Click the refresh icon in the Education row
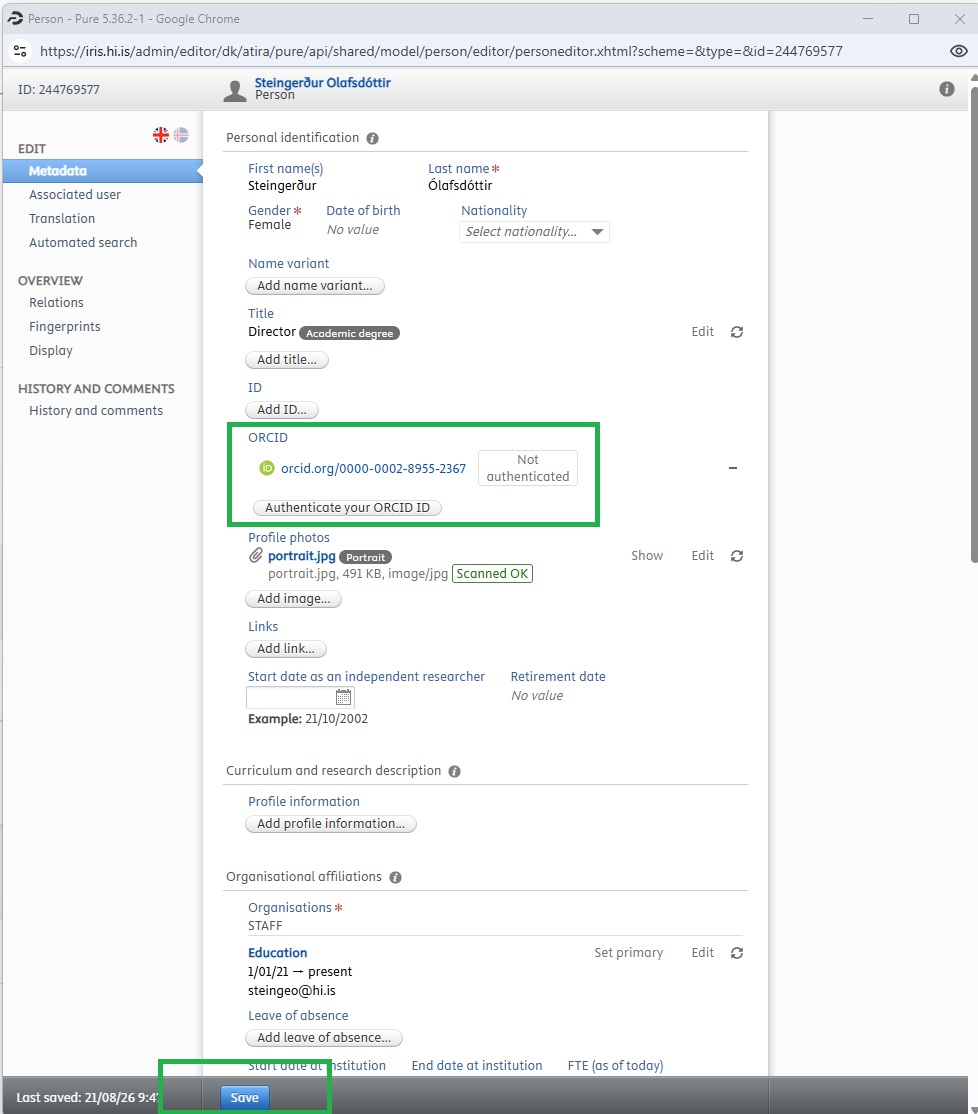 pyautogui.click(x=737, y=953)
